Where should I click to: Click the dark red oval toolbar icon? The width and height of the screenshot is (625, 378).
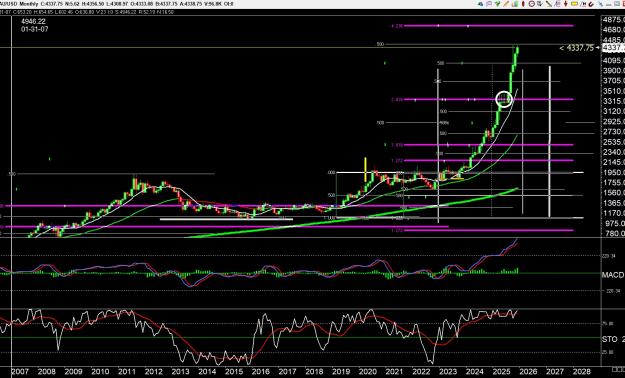click(523, 4)
